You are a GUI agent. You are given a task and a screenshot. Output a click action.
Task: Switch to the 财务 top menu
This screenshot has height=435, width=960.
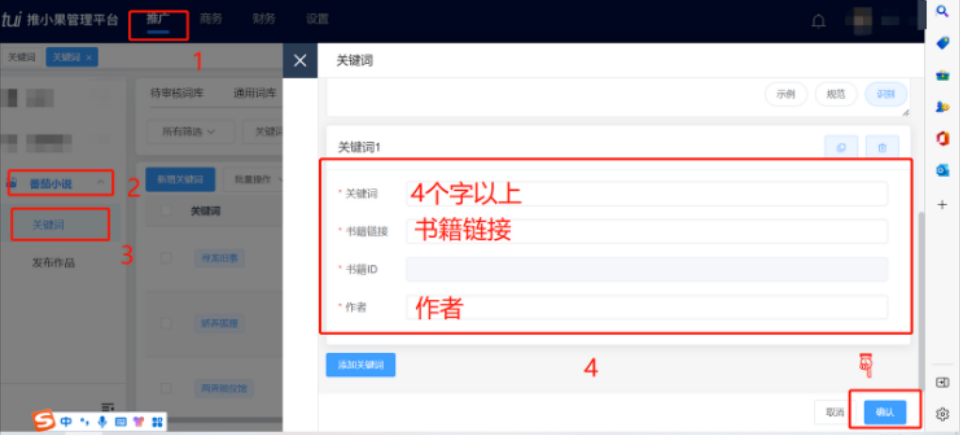point(264,19)
